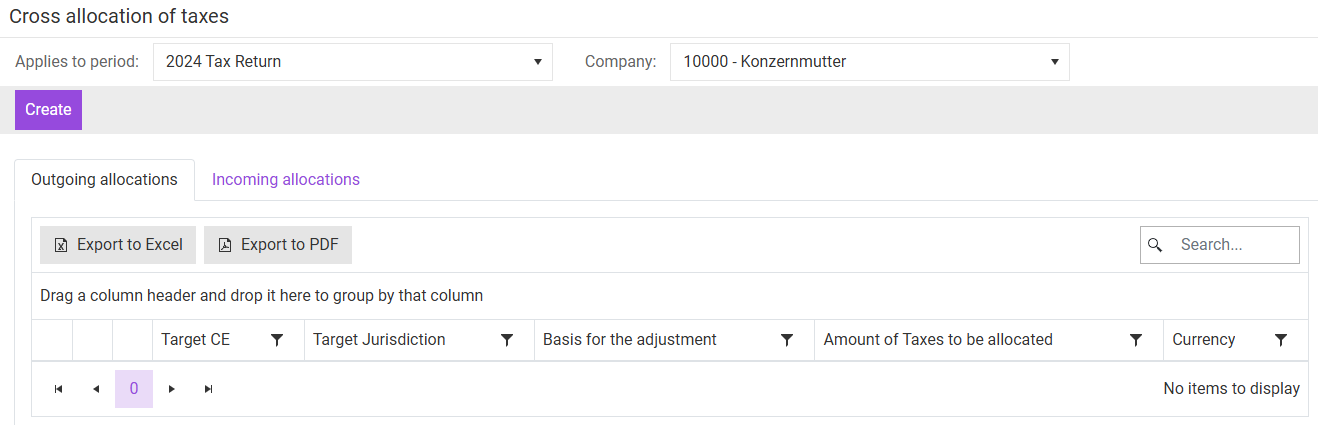Go to the next grid page
Screen dimensions: 1318x425
[x=172, y=389]
